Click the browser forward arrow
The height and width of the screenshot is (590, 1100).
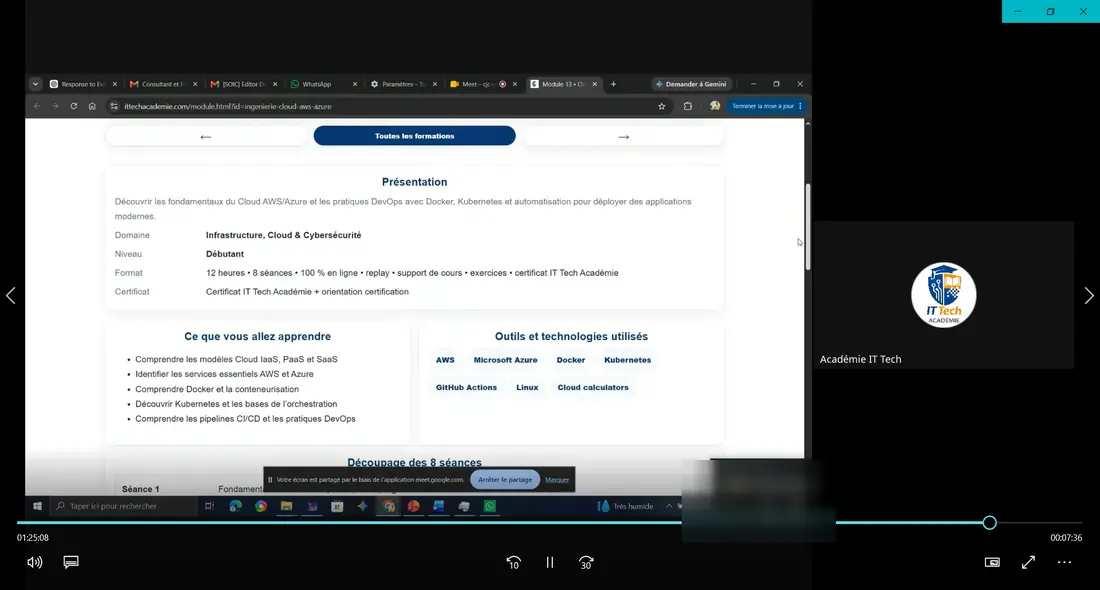pos(55,106)
